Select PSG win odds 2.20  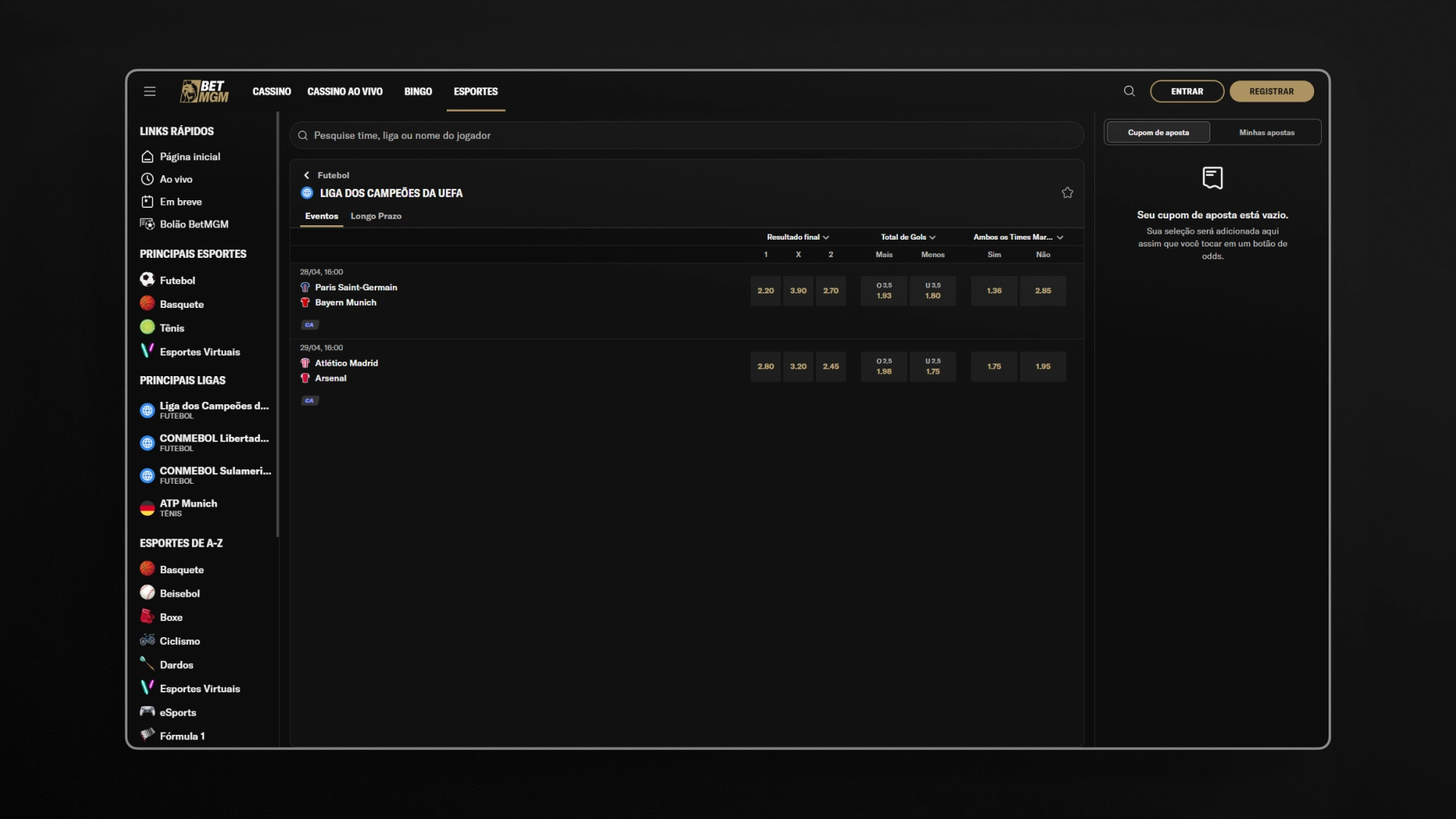click(766, 291)
